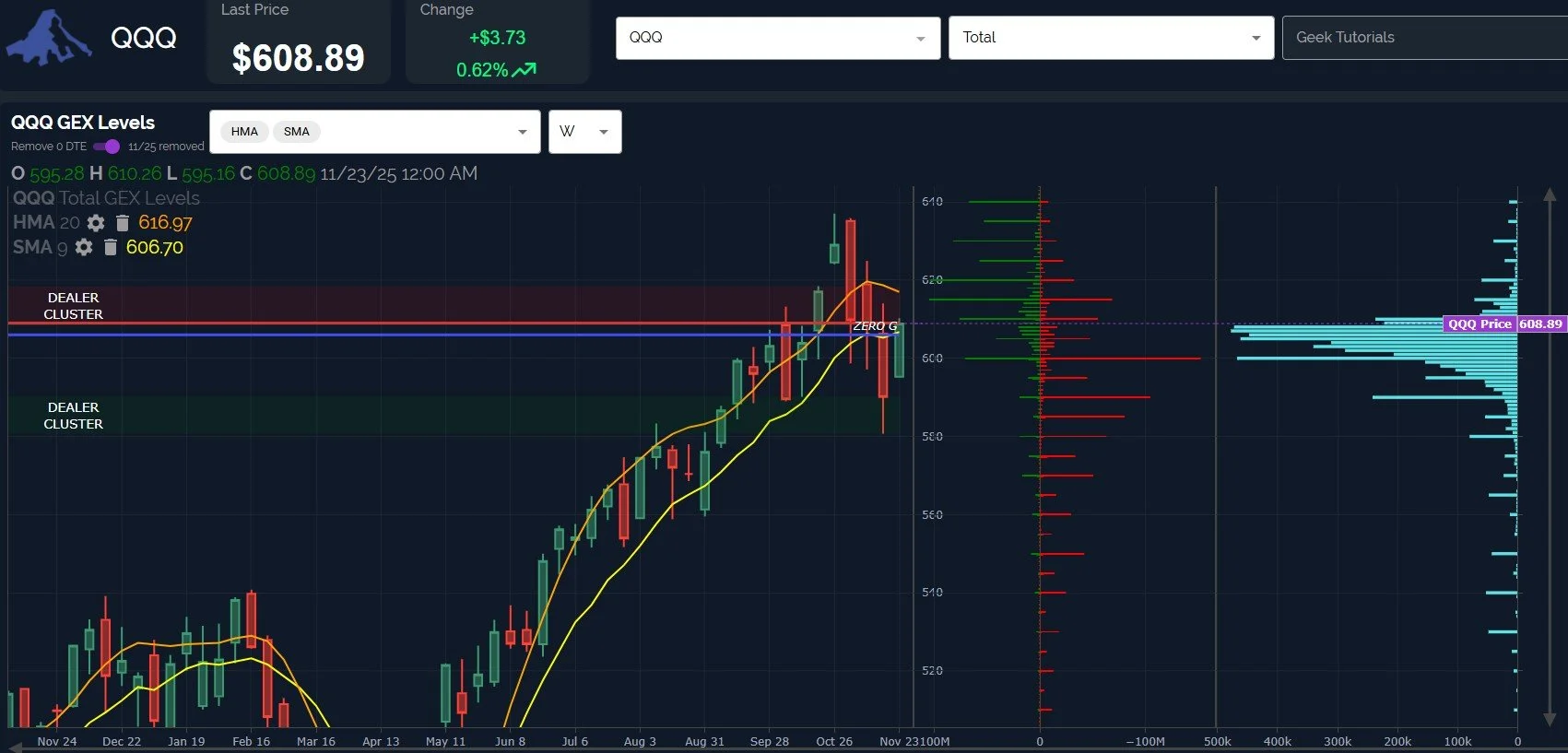Open the Total selection dropdown
Viewport: 1568px width, 753px height.
coord(1111,38)
